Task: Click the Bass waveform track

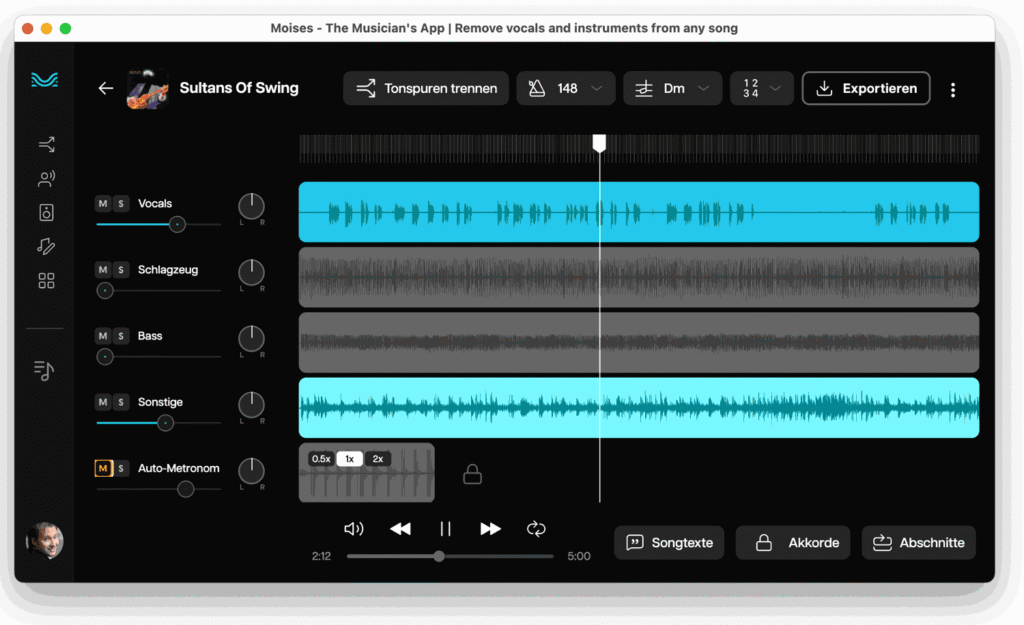Action: point(639,343)
